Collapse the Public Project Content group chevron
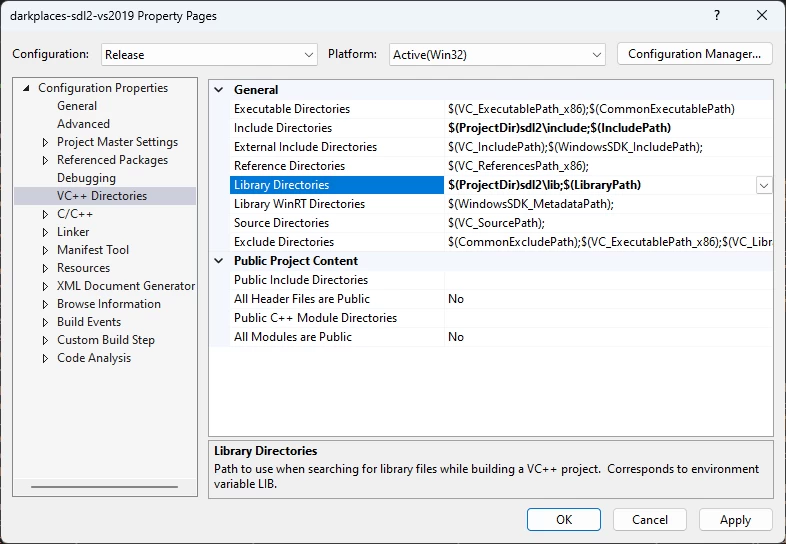The height and width of the screenshot is (544, 786). click(219, 261)
